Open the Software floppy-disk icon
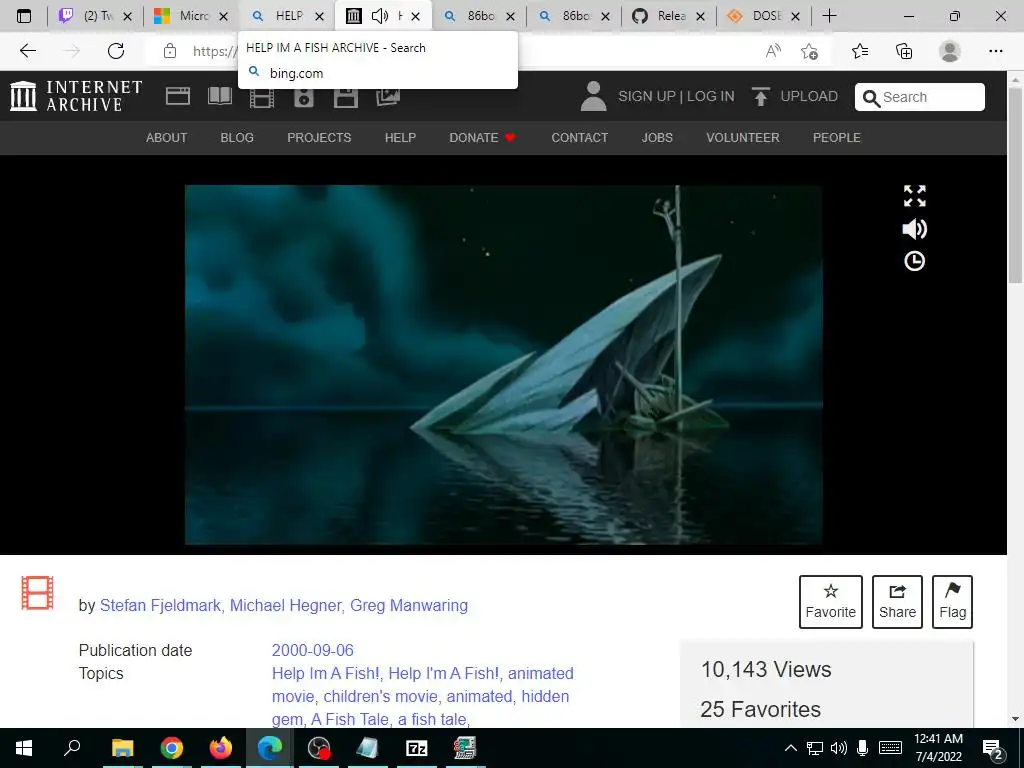The image size is (1024, 768). pos(345,98)
